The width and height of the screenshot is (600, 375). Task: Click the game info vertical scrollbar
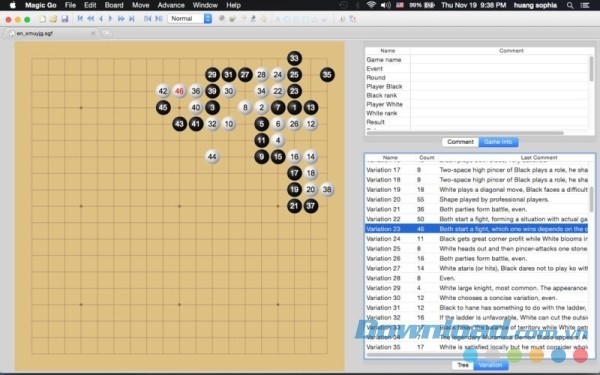point(592,69)
